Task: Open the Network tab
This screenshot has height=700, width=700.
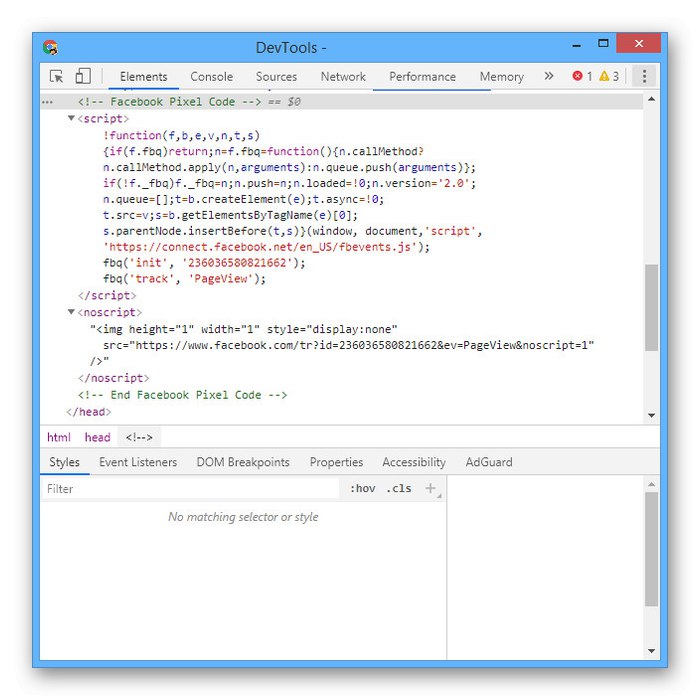Action: click(343, 77)
